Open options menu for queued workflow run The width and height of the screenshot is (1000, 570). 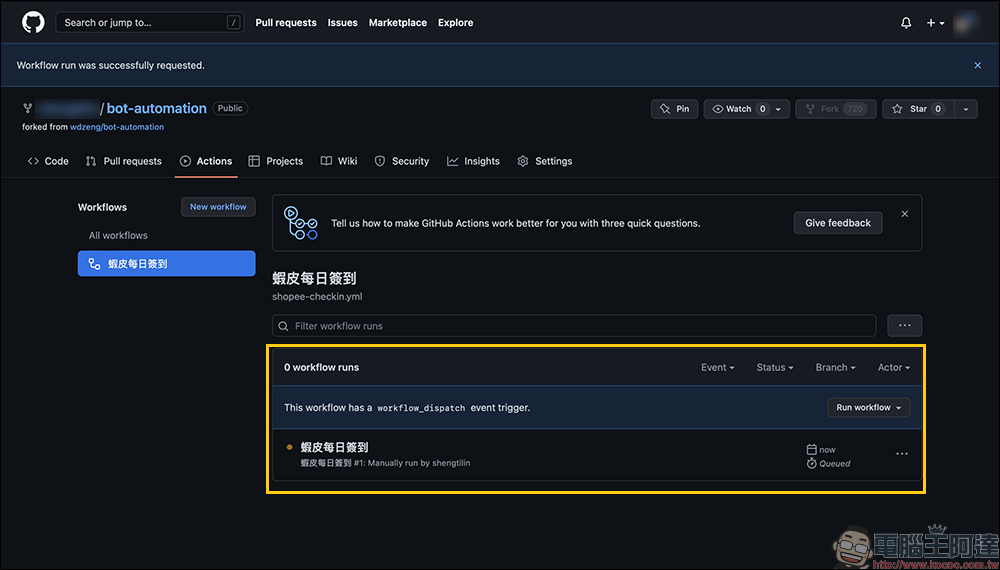pyautogui.click(x=901, y=454)
